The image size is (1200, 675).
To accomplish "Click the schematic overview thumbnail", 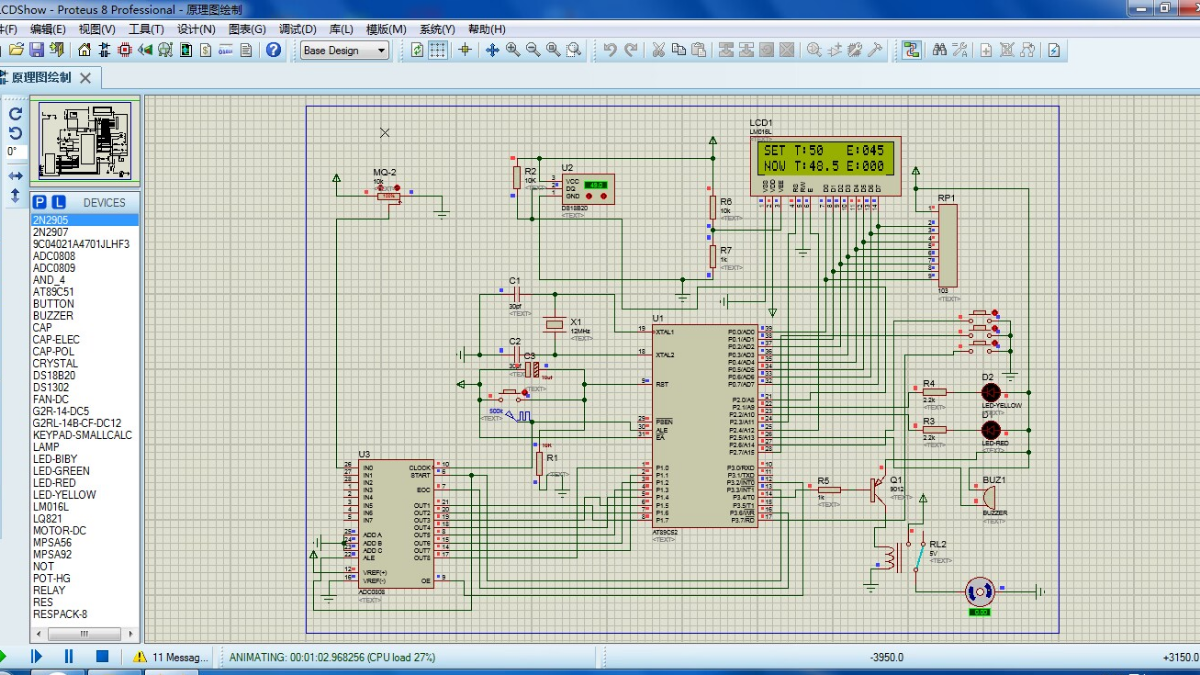I will [x=85, y=141].
